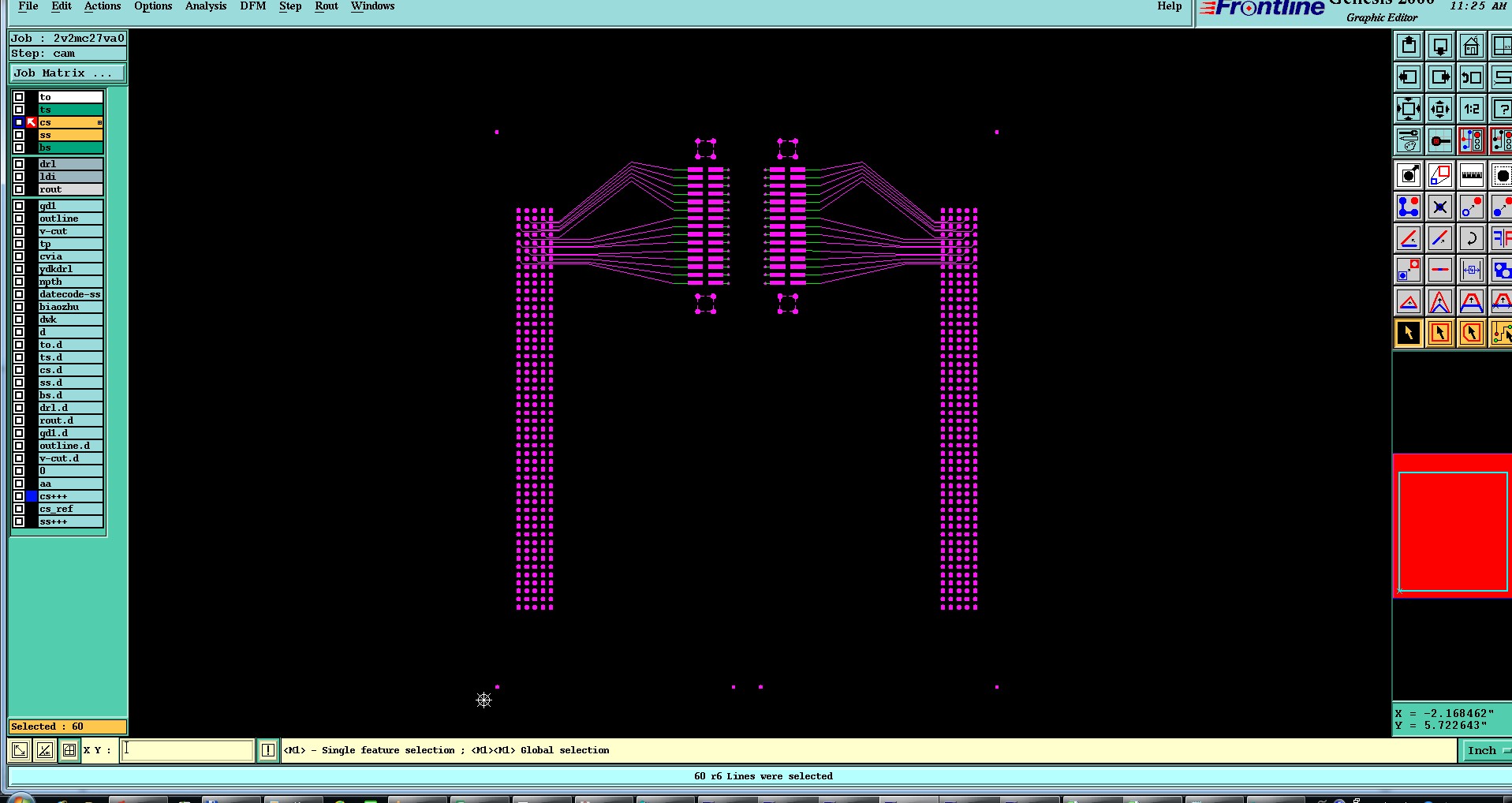Toggle the 'cs+++' layer checkbox
Image resolution: width=1512 pixels, height=803 pixels.
(x=19, y=496)
